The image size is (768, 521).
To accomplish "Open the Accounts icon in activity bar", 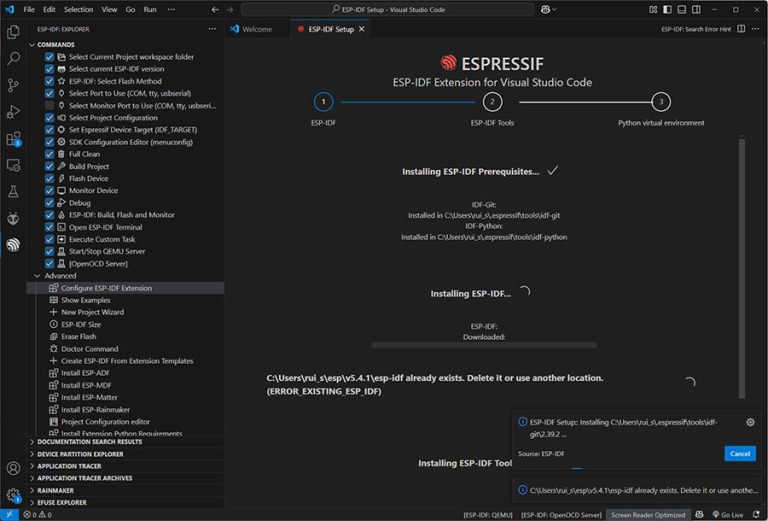I will 13,469.
